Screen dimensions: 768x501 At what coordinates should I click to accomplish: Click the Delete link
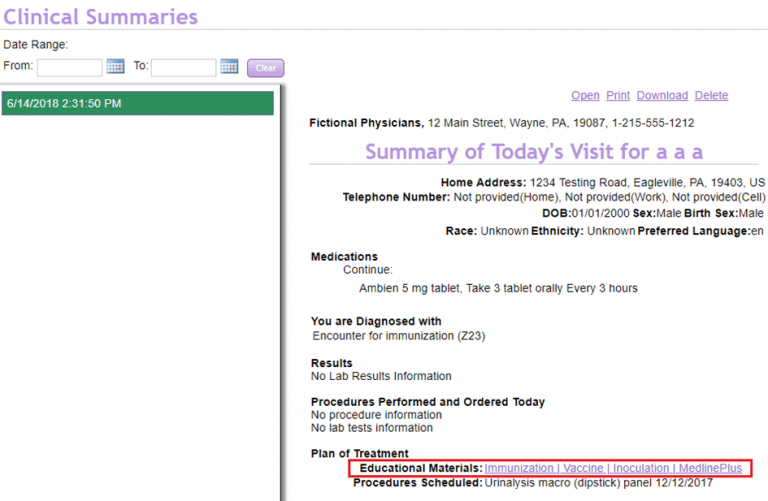[711, 96]
